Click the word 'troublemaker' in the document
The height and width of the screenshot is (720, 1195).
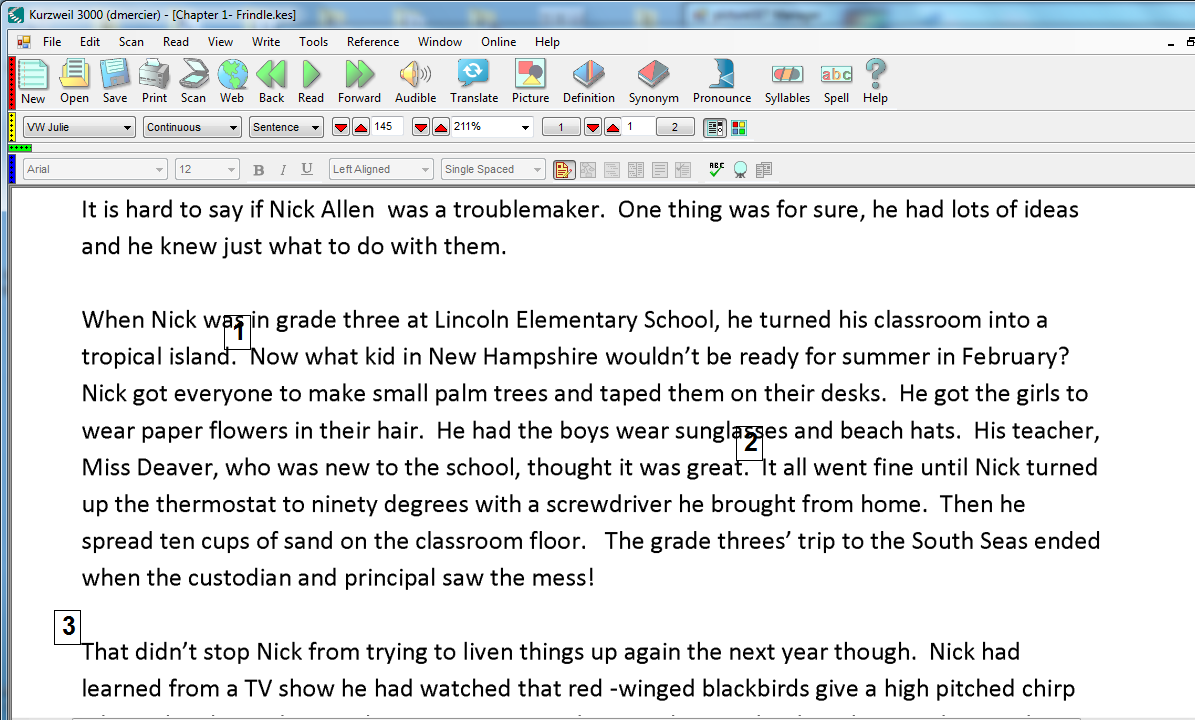(526, 210)
